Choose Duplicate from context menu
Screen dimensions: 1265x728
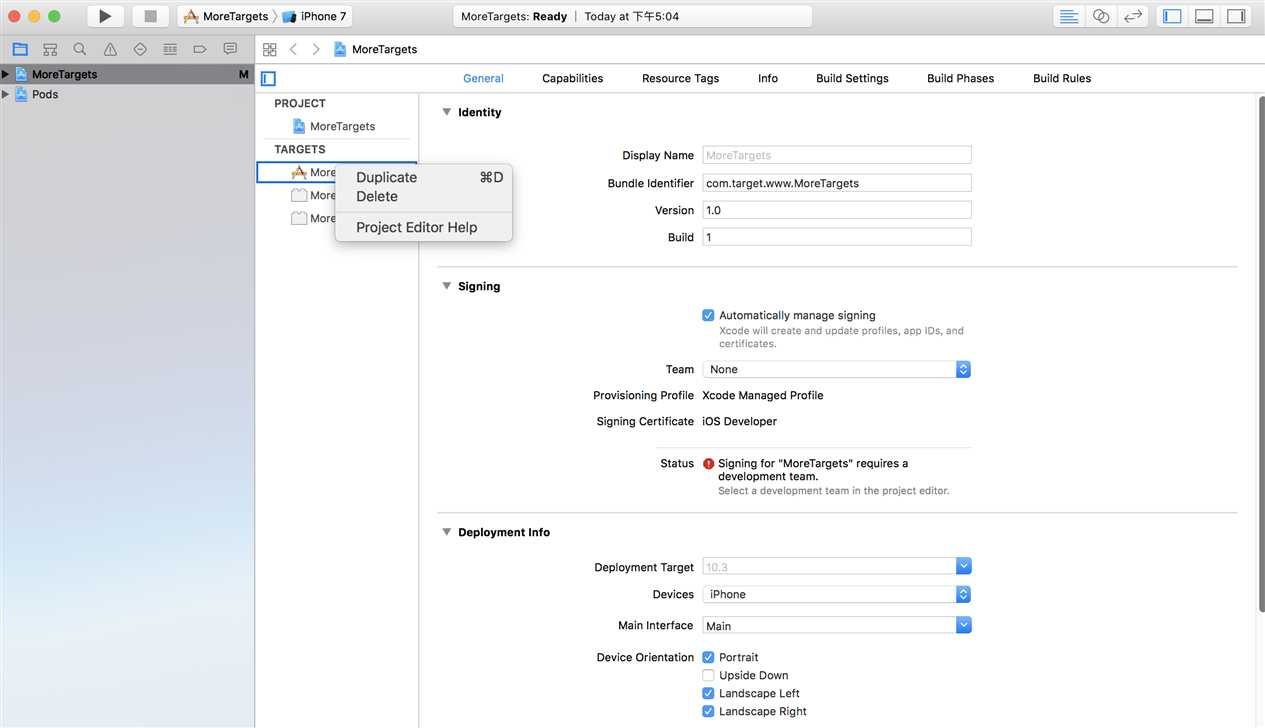point(424,177)
